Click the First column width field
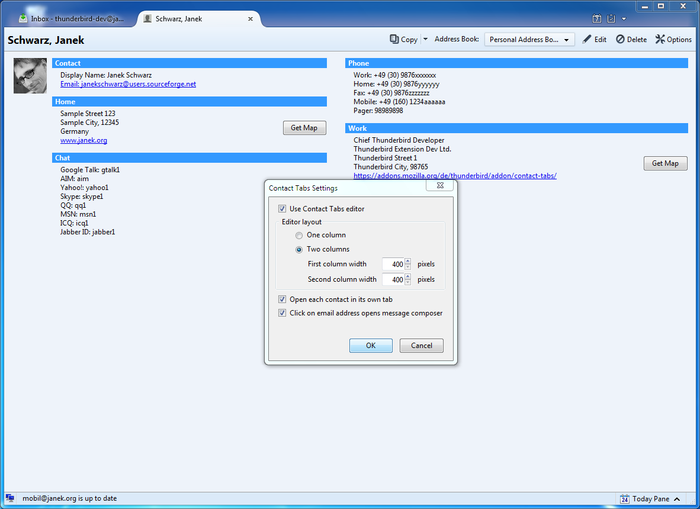700x509 pixels. [393, 264]
